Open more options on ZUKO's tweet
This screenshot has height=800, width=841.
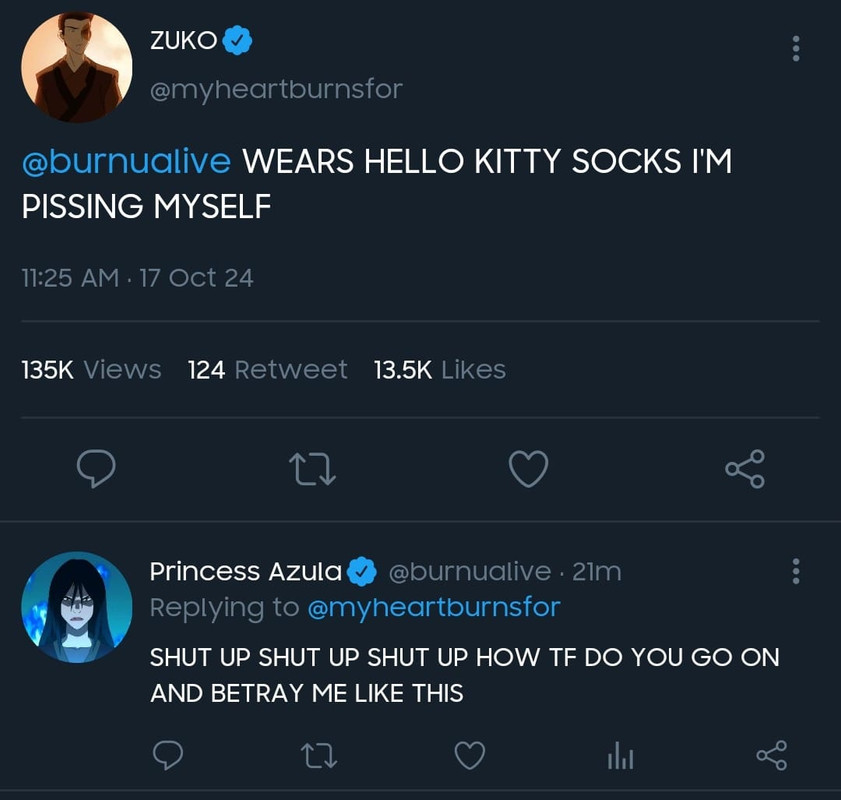pos(796,48)
